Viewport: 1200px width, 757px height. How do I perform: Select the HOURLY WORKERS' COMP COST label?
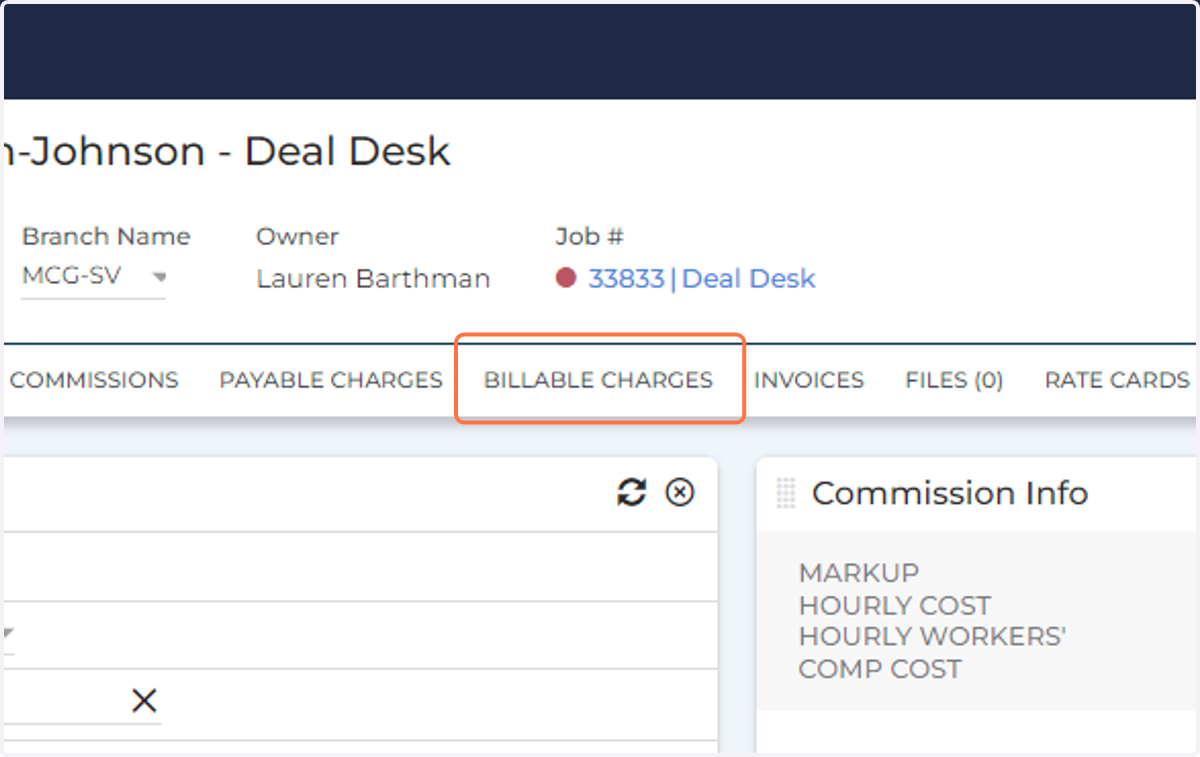(x=932, y=653)
